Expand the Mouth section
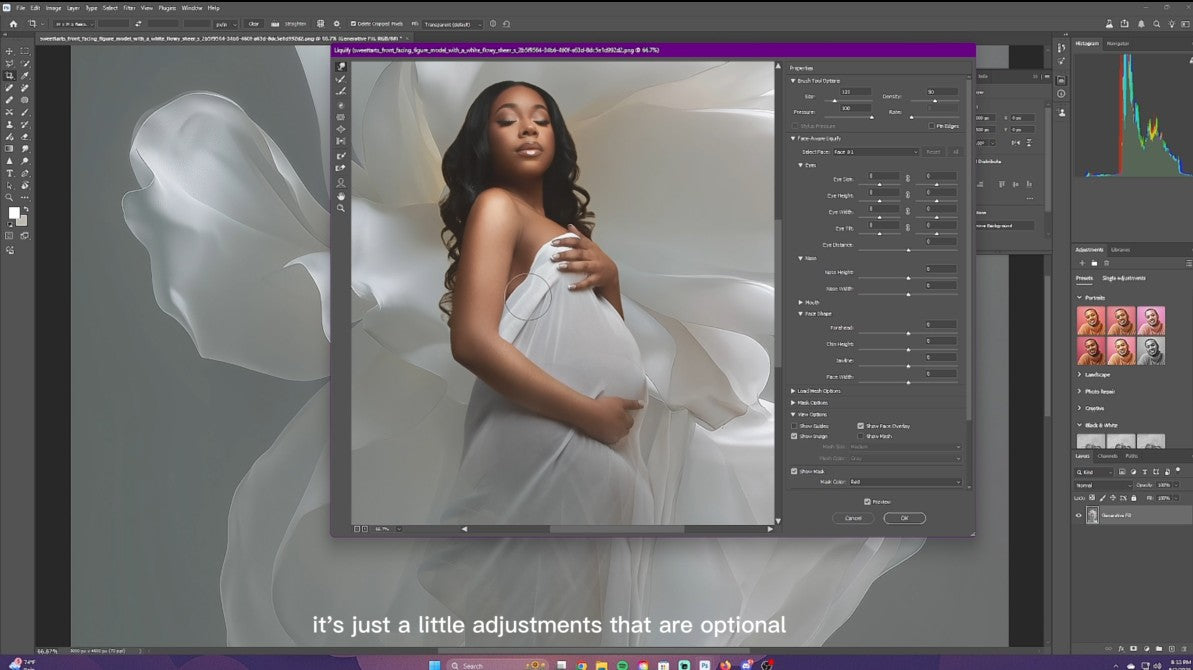Screen dimensions: 1193x670 click(x=802, y=302)
